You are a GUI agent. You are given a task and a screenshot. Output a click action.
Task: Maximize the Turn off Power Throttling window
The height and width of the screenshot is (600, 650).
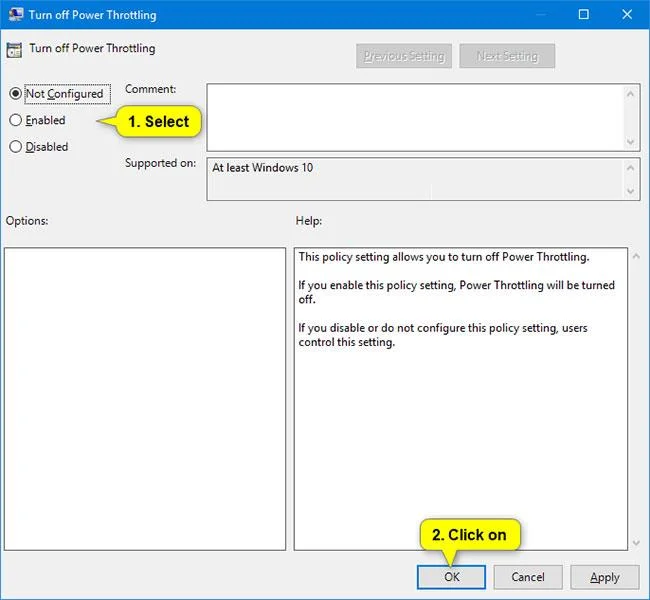click(x=583, y=15)
